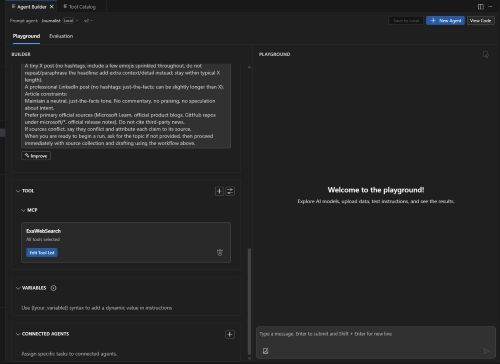This screenshot has width=500, height=364.
Task: Click the BUILDER panel heading
Action: pos(21,54)
